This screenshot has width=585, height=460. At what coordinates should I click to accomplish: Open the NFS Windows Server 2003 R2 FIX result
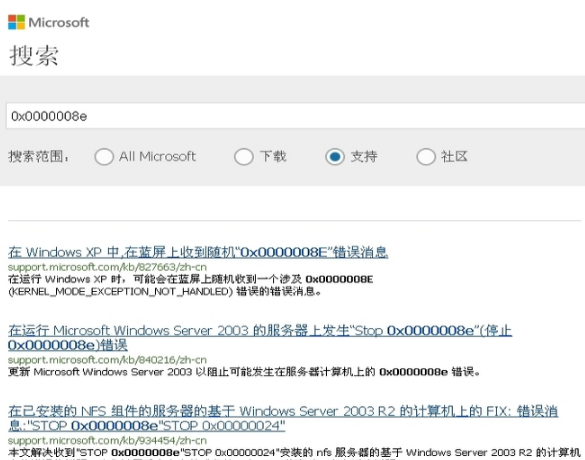(283, 418)
